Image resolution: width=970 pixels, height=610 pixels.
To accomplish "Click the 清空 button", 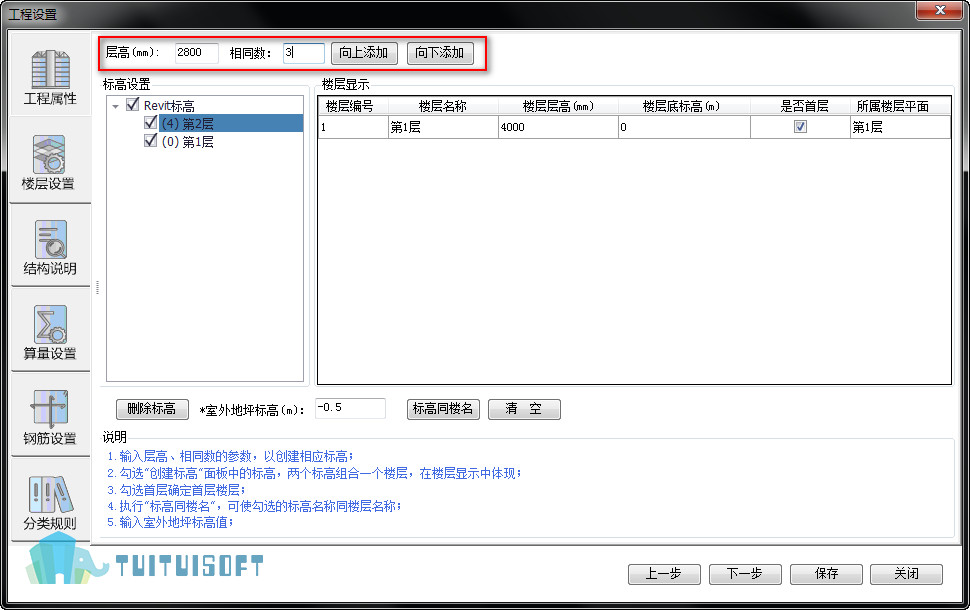I will pyautogui.click(x=524, y=409).
